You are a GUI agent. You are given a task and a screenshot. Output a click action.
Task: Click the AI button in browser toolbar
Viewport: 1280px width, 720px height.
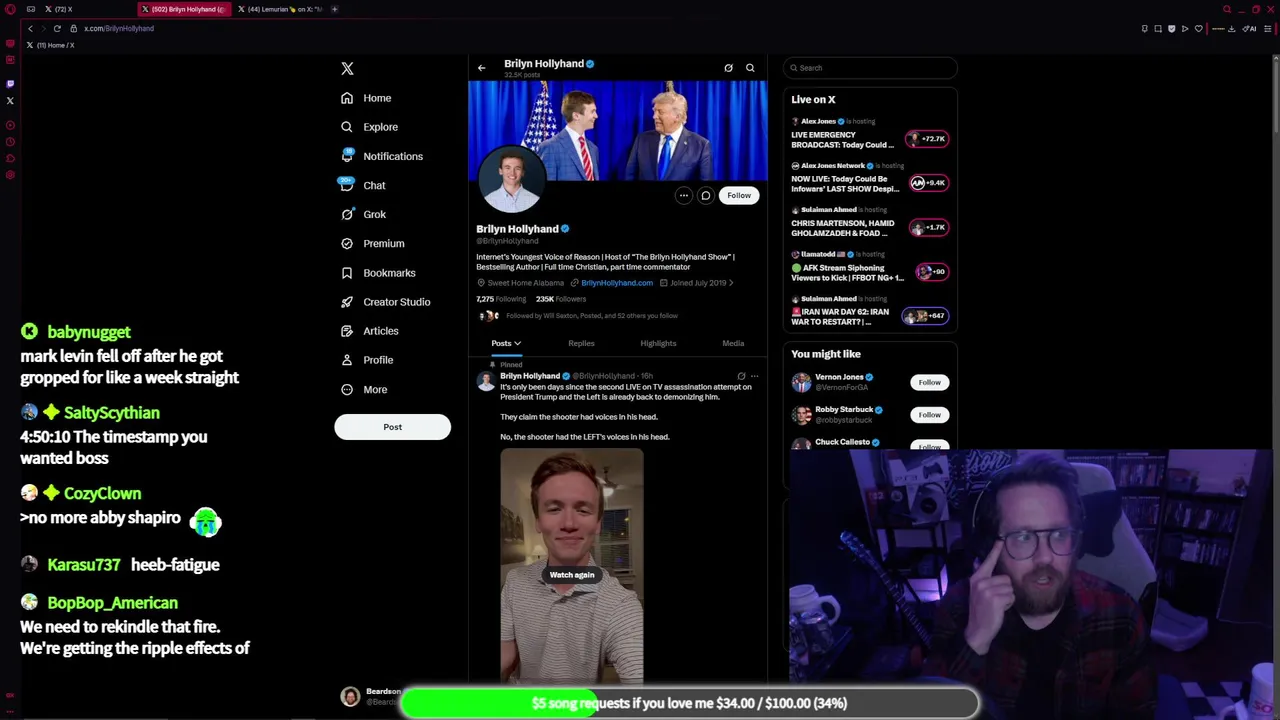click(1249, 29)
